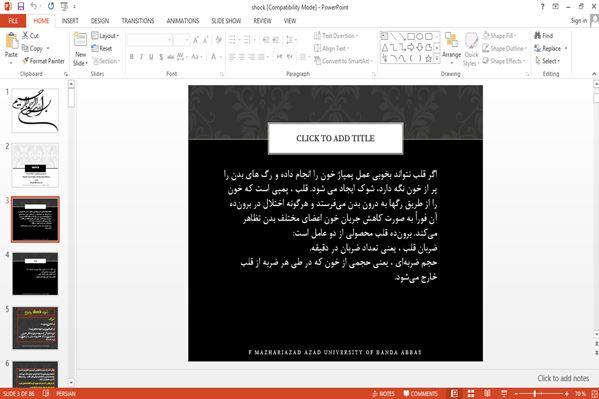Screen dimensions: 599x399
Task: Switch to the TRANSITIONS tab
Action: click(x=138, y=21)
